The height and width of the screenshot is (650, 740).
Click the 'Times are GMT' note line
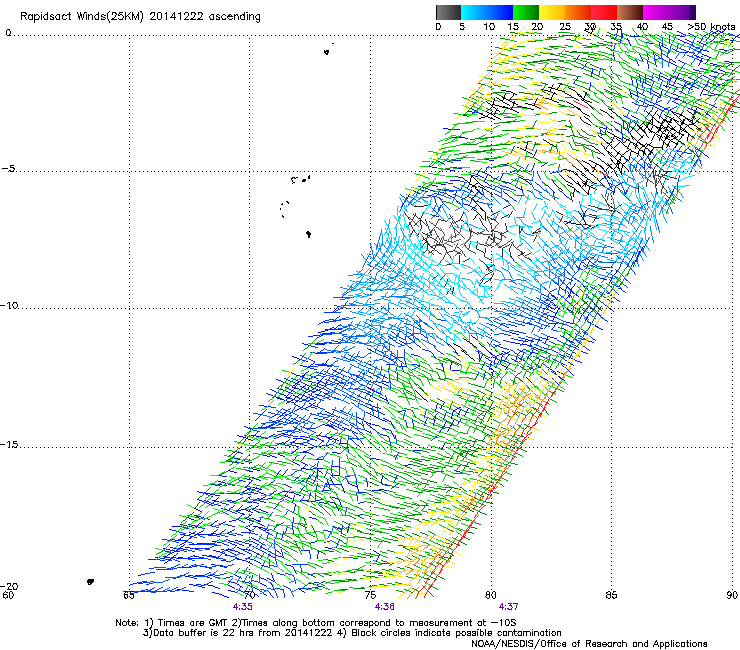315,623
